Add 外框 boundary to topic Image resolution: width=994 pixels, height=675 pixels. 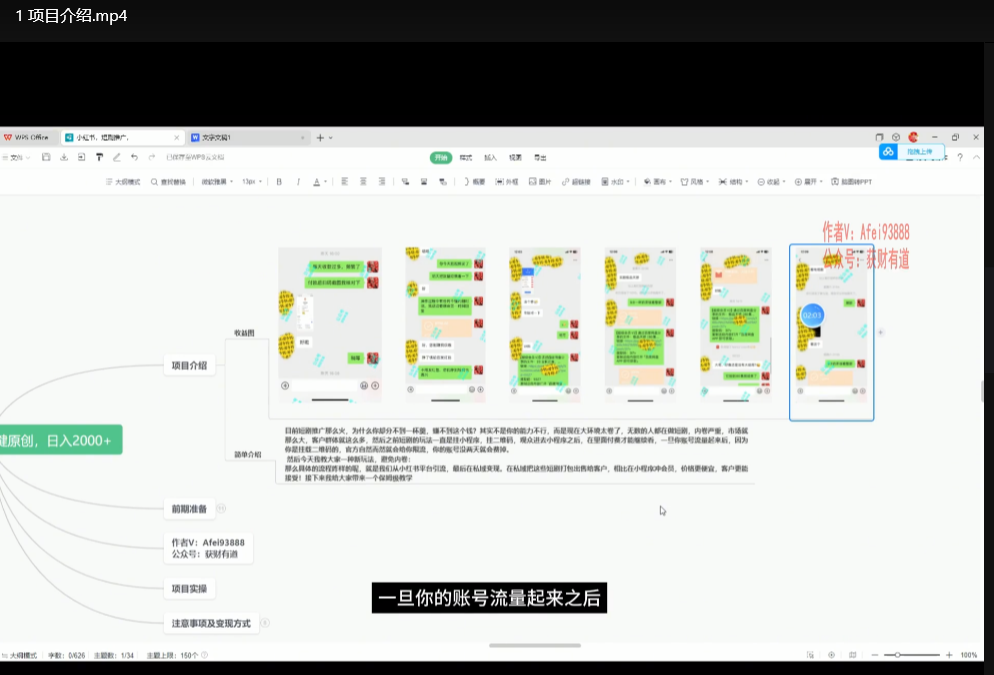507,182
